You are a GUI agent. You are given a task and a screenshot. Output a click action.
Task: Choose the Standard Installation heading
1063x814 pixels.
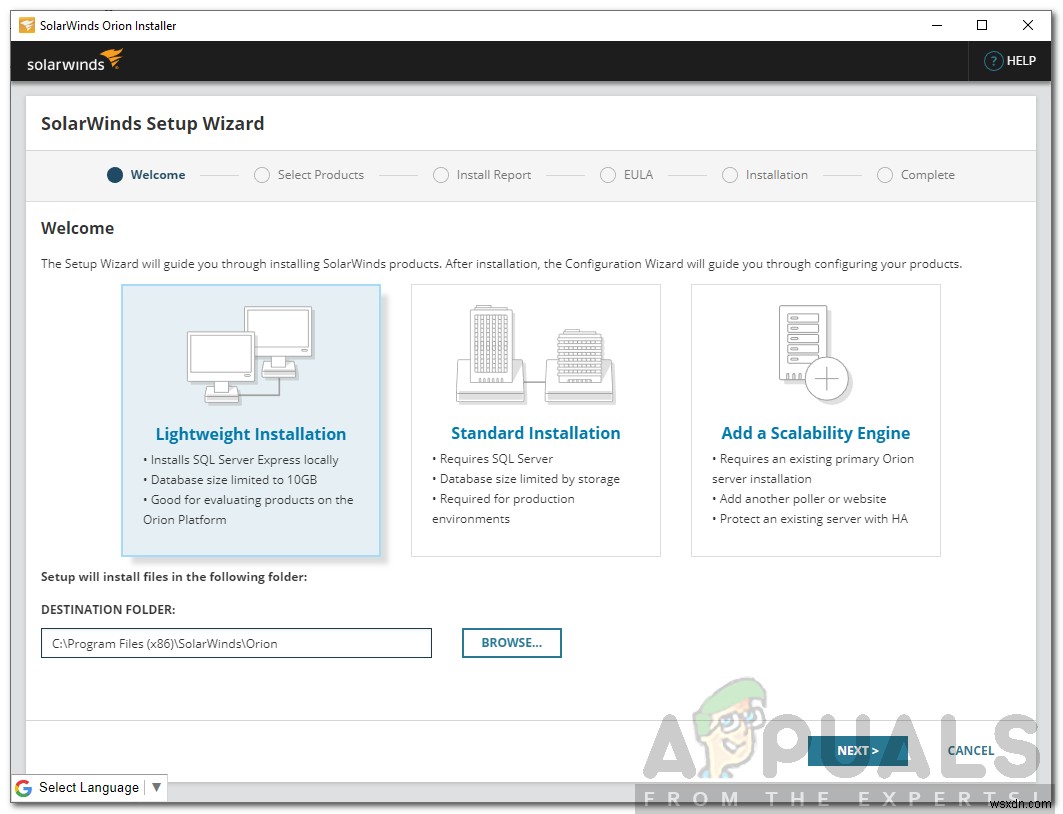tap(536, 433)
